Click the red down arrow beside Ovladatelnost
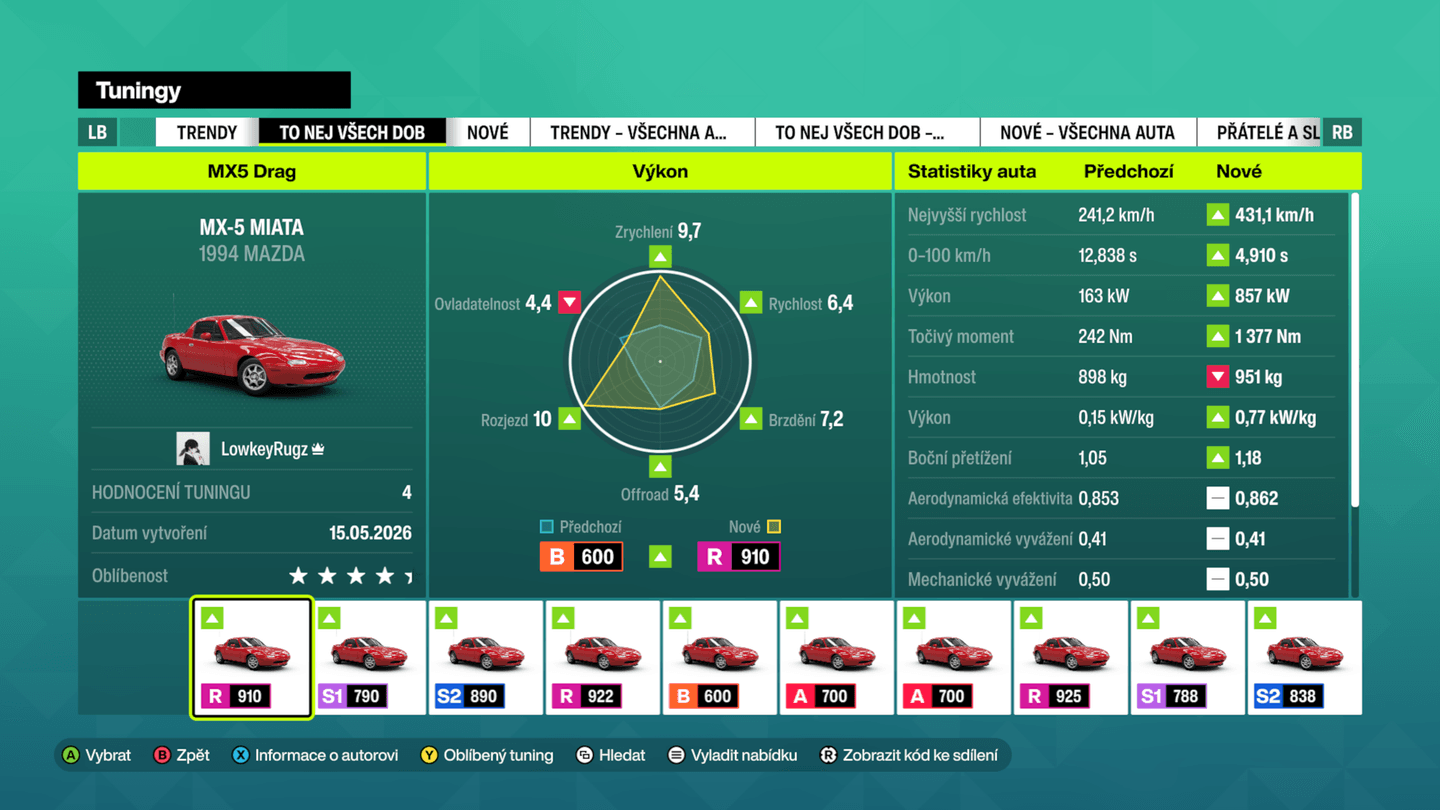Screen dimensions: 1440x810 pyautogui.click(x=569, y=302)
